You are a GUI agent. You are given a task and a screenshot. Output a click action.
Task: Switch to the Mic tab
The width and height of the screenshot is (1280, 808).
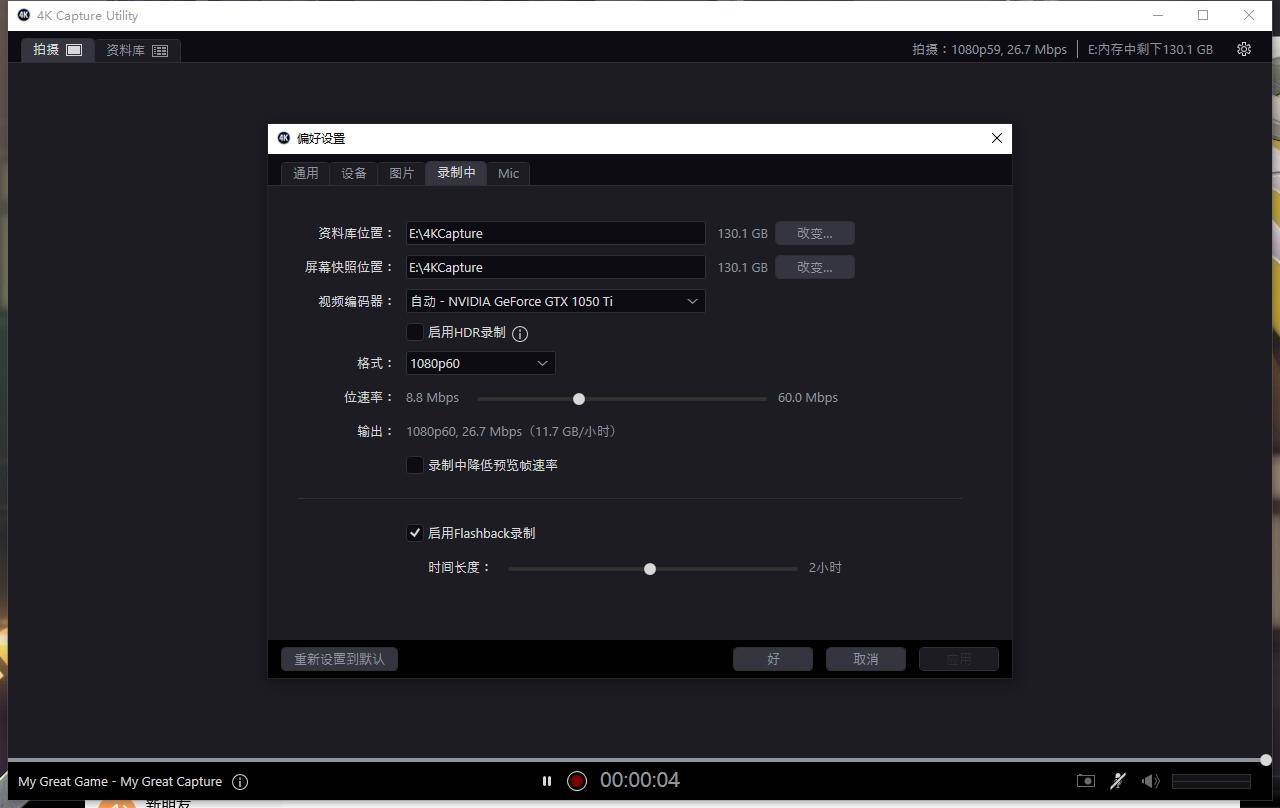coord(508,173)
